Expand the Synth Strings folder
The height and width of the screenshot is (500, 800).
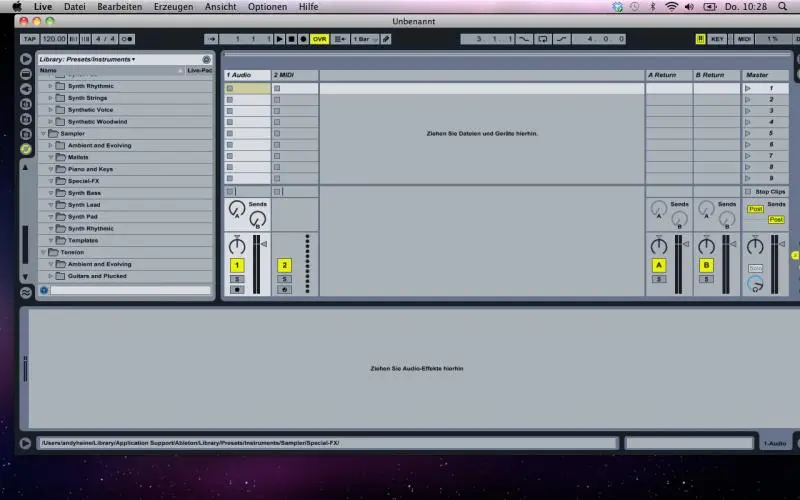click(51, 98)
